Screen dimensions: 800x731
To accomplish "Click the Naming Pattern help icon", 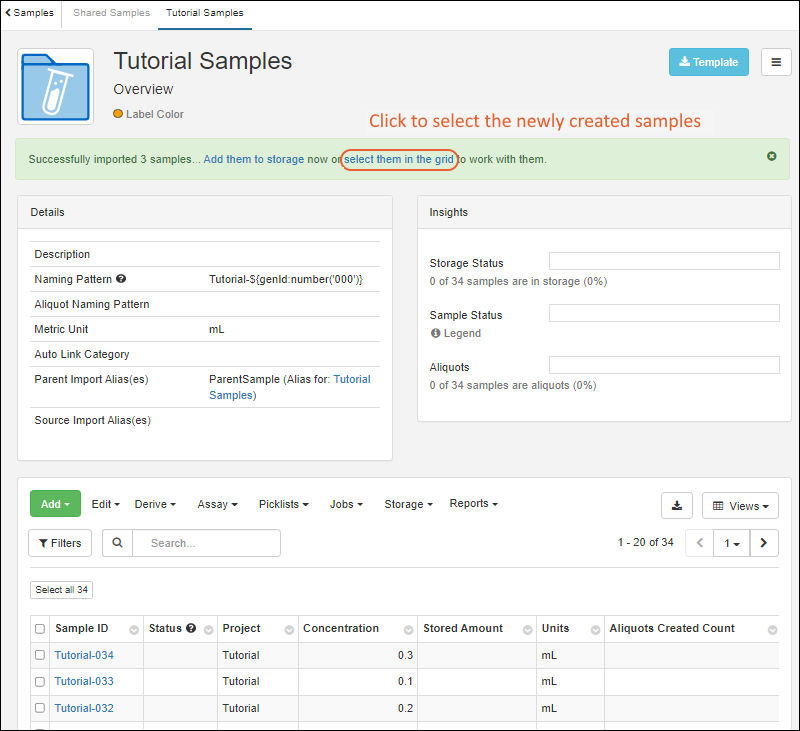I will point(121,280).
